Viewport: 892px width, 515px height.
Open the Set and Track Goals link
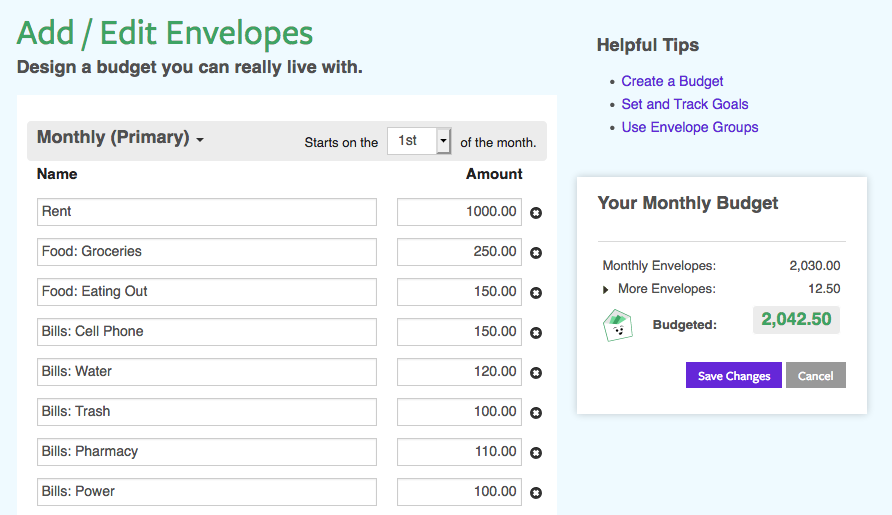(684, 104)
